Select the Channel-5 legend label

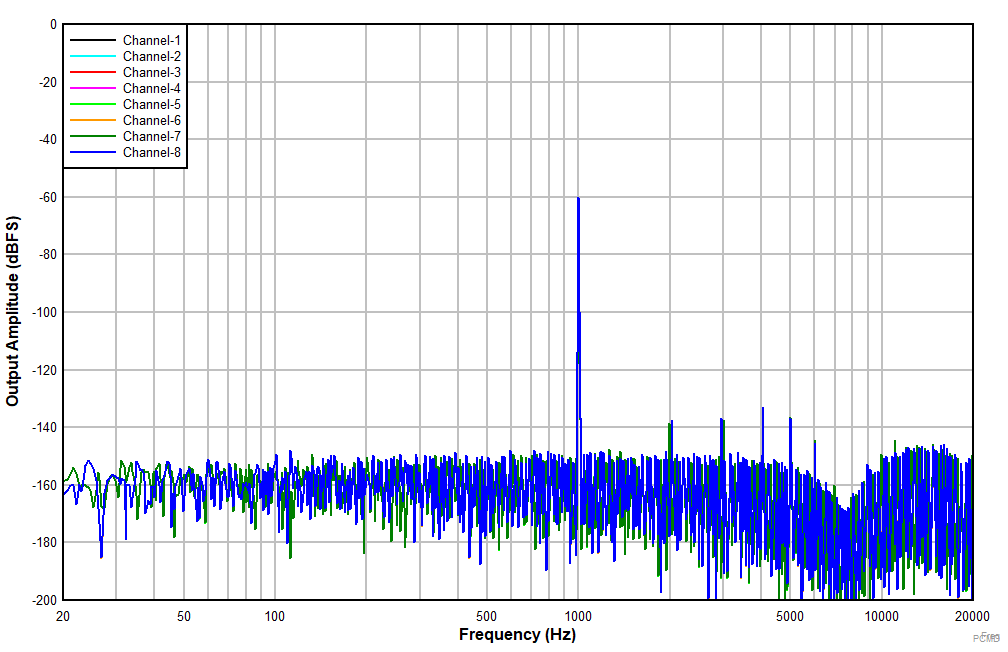(x=150, y=104)
